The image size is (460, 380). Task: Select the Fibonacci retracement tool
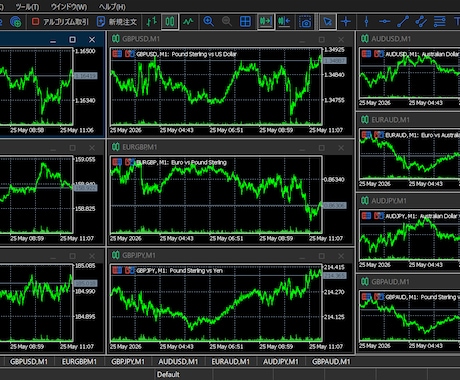[x=440, y=22]
